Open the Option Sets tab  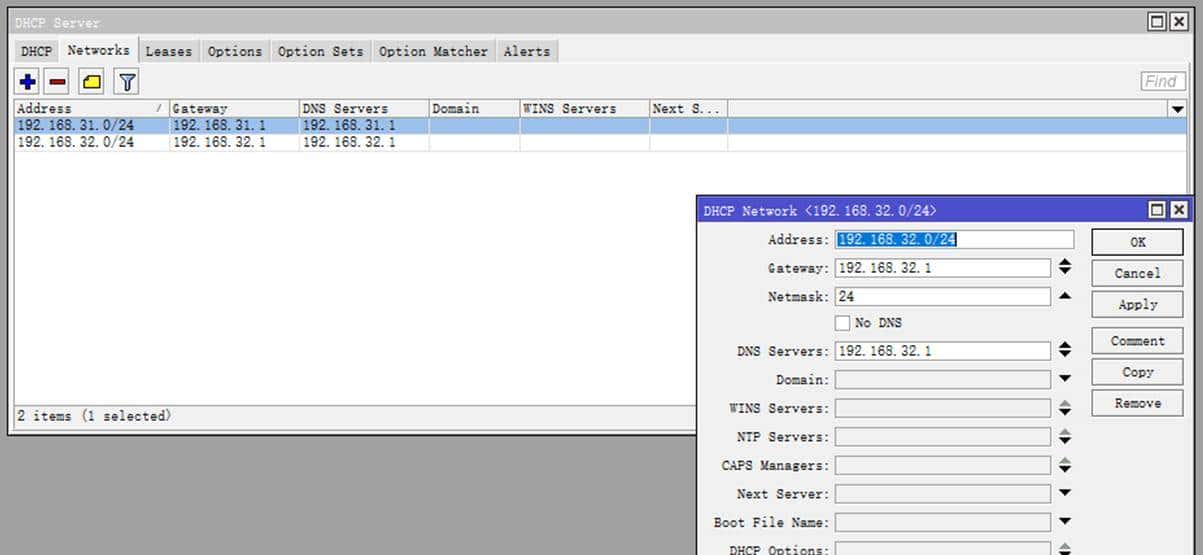pyautogui.click(x=320, y=51)
